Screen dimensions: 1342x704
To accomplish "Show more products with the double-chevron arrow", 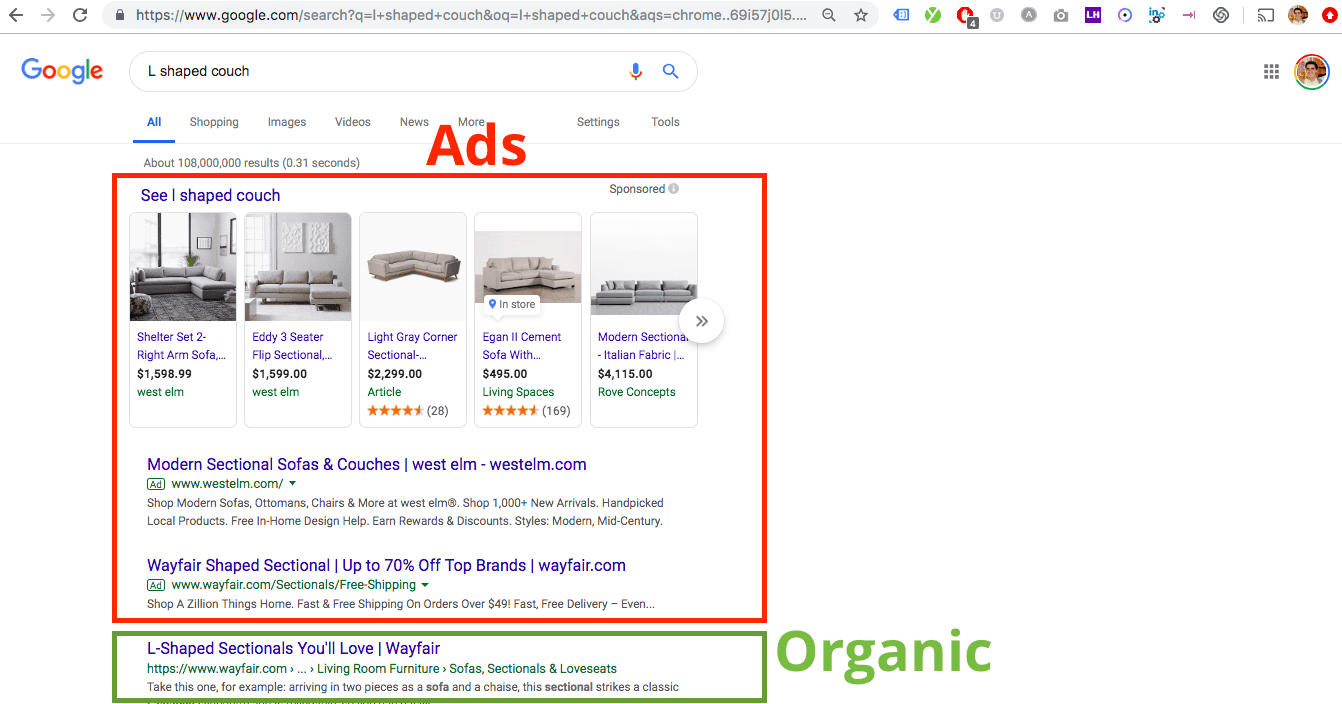I will pyautogui.click(x=702, y=321).
